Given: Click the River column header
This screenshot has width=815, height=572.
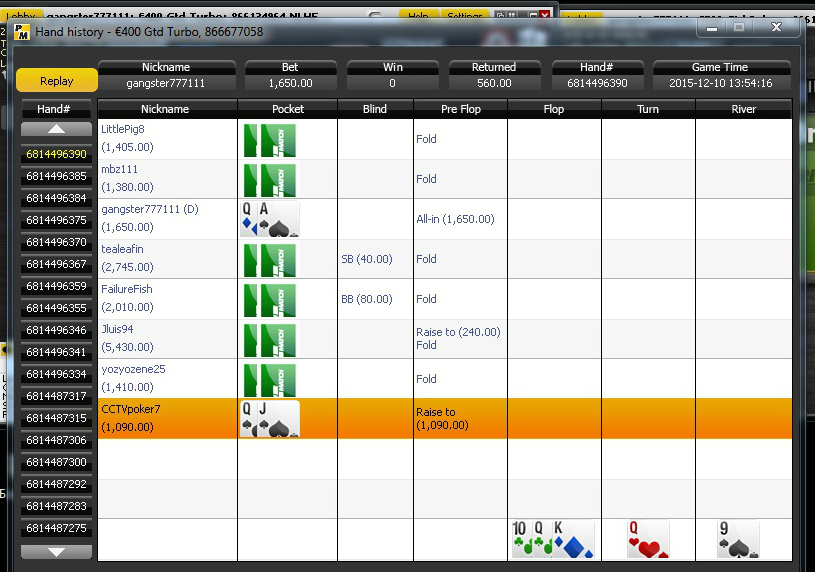Looking at the screenshot, I should pos(743,109).
